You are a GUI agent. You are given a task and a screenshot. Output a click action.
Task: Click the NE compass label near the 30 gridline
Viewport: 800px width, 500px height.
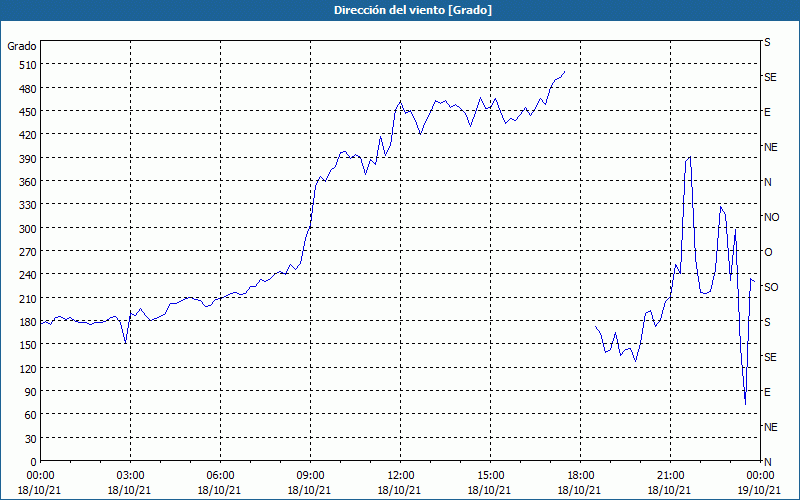(x=770, y=427)
